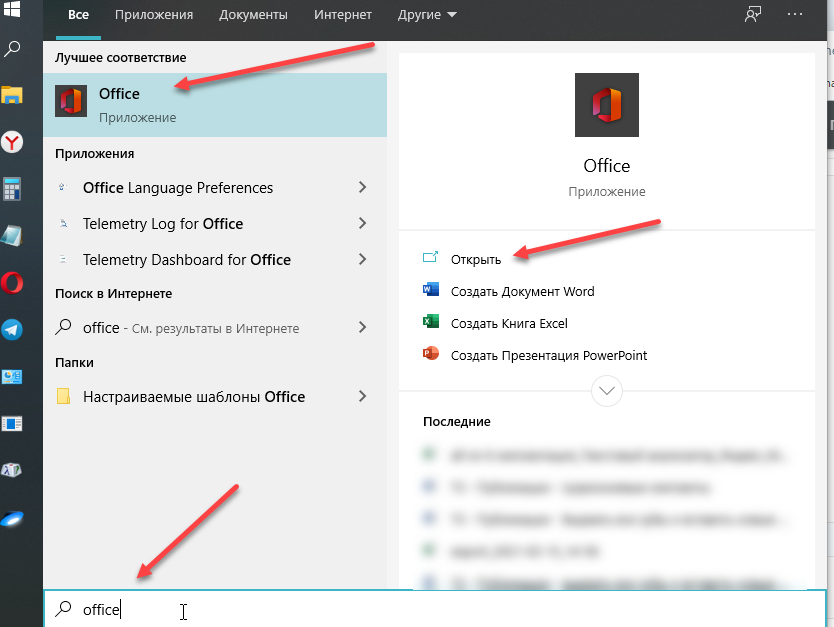
Task: Select the Telemetry Log for Office result
Action: [x=215, y=223]
